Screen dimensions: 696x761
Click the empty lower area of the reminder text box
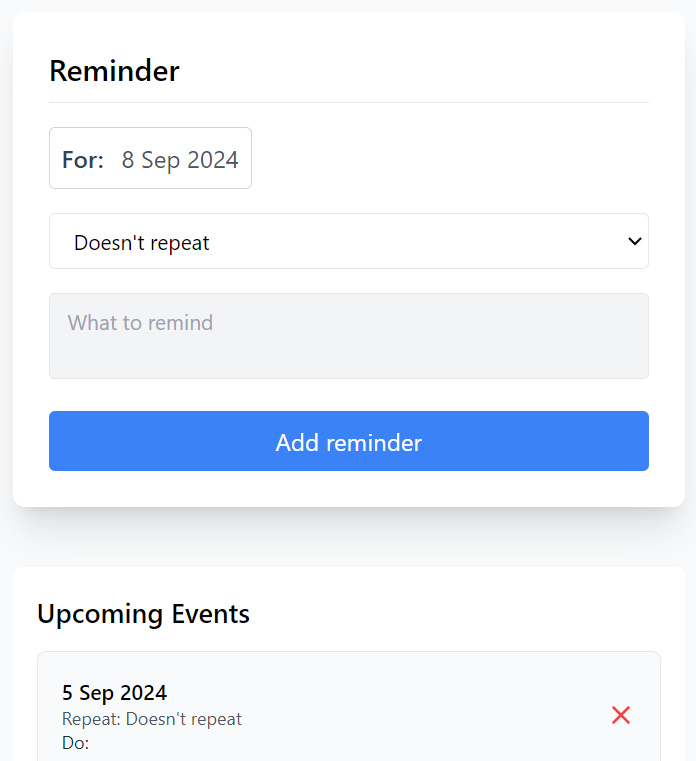click(348, 359)
